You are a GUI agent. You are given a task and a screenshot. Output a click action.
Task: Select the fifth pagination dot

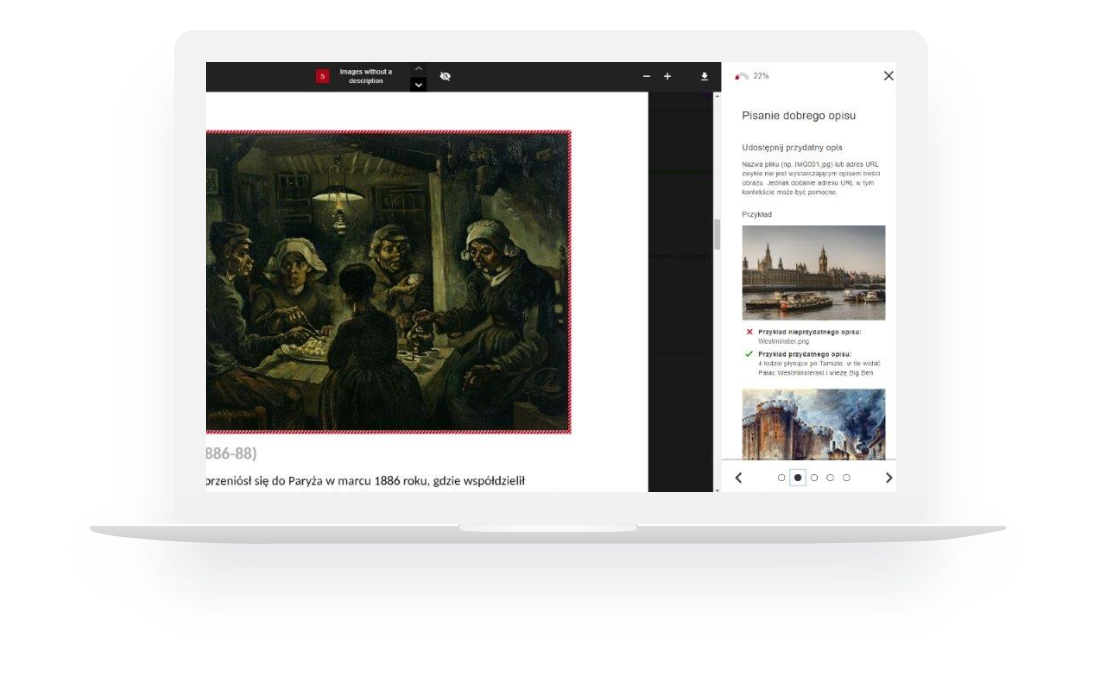[x=846, y=478]
